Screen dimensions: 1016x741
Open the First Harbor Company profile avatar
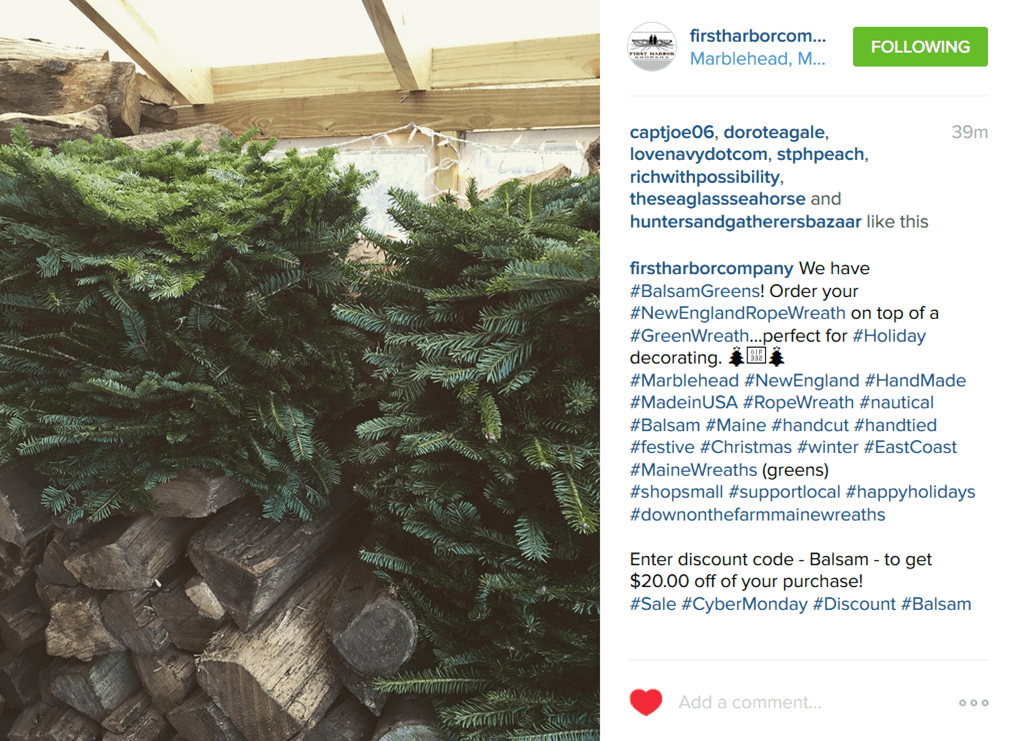[652, 47]
